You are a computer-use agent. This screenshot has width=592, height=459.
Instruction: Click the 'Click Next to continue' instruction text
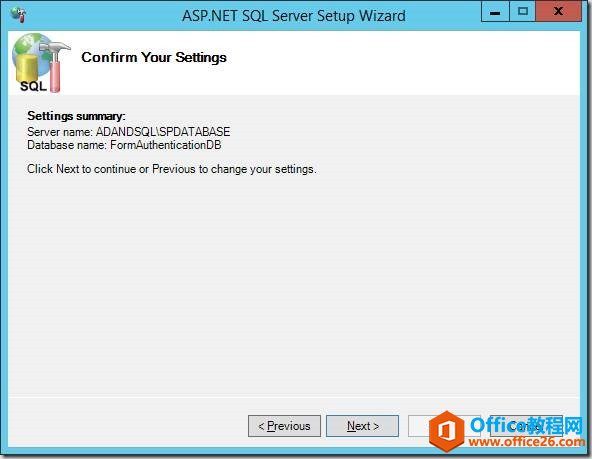(x=172, y=169)
